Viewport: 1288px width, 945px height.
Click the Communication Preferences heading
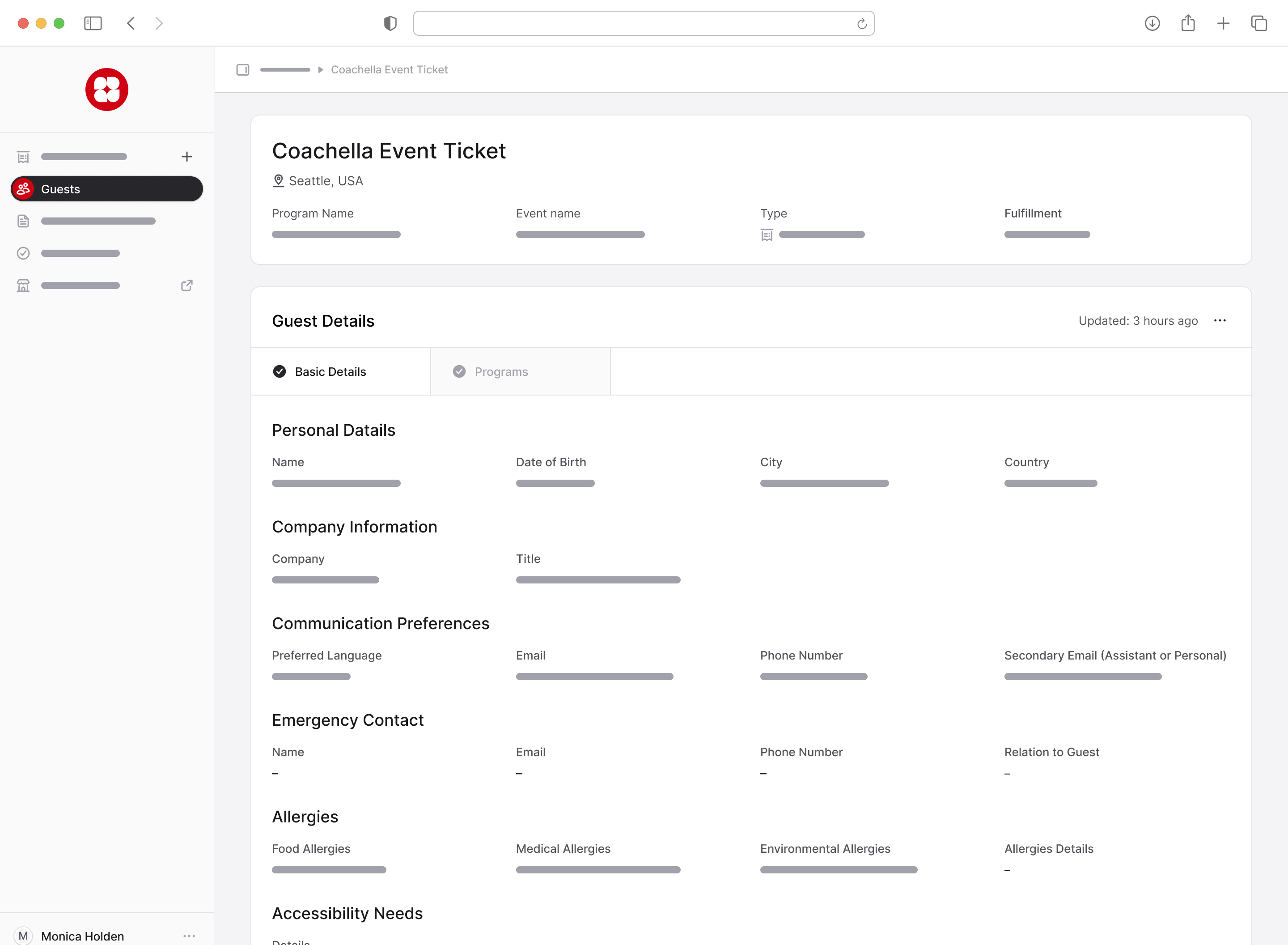[x=381, y=624]
